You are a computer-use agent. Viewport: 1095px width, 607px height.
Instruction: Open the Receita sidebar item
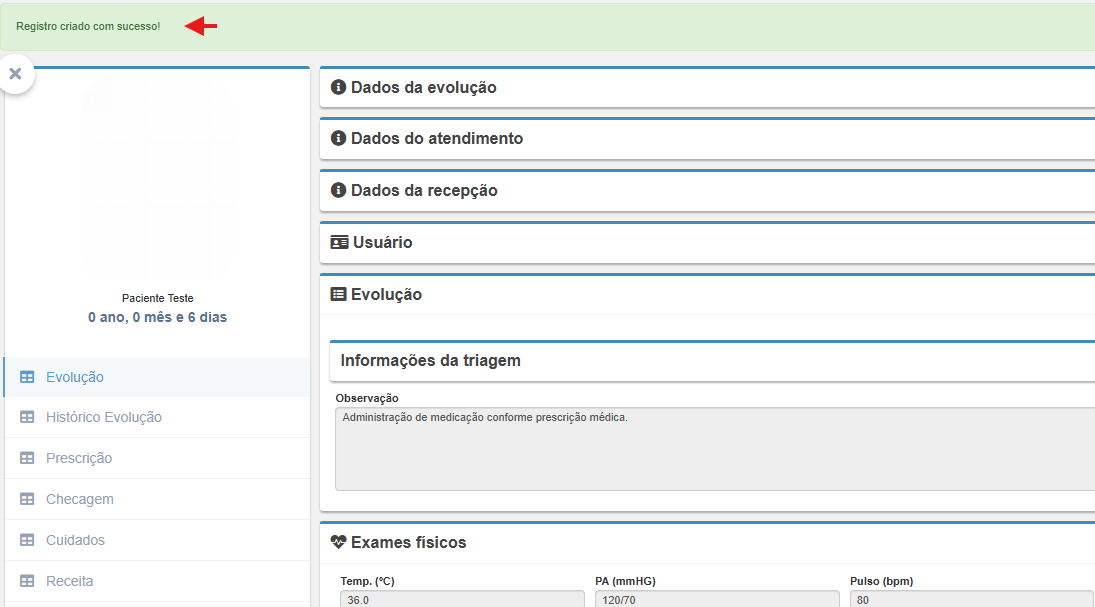pos(70,581)
